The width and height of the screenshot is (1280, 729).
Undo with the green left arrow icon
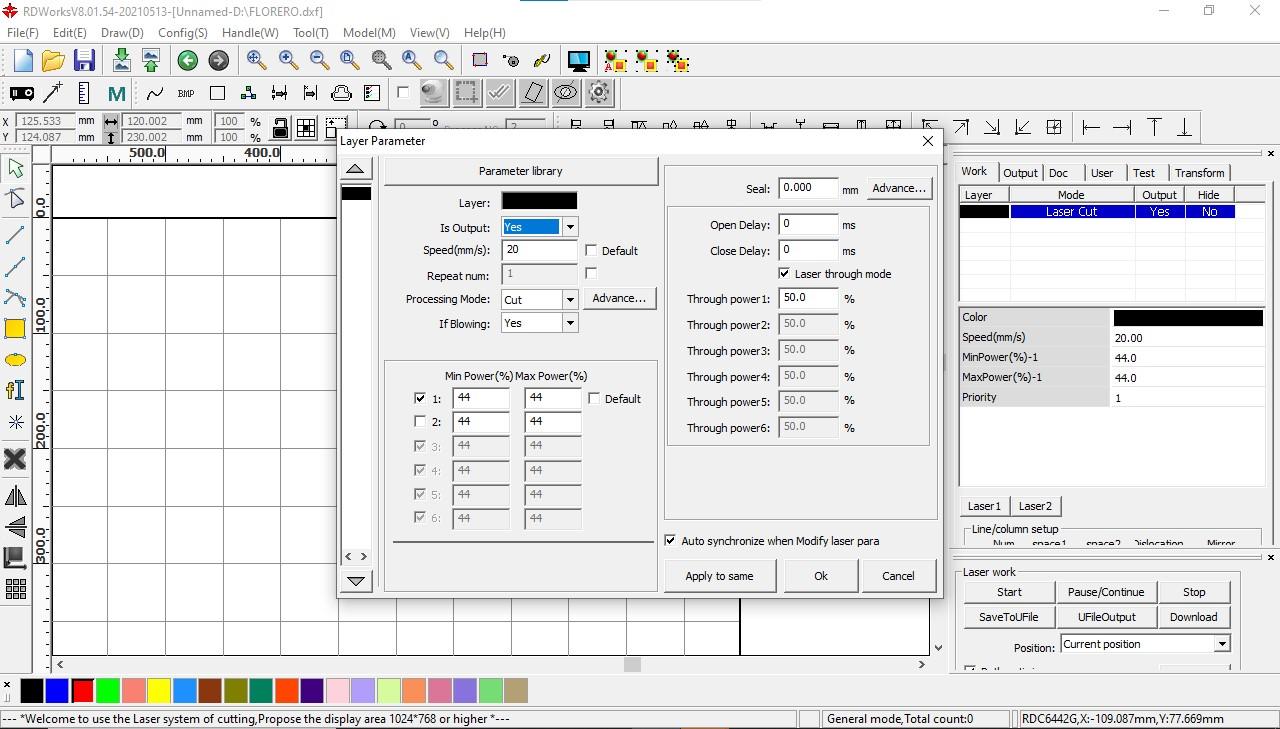[187, 61]
